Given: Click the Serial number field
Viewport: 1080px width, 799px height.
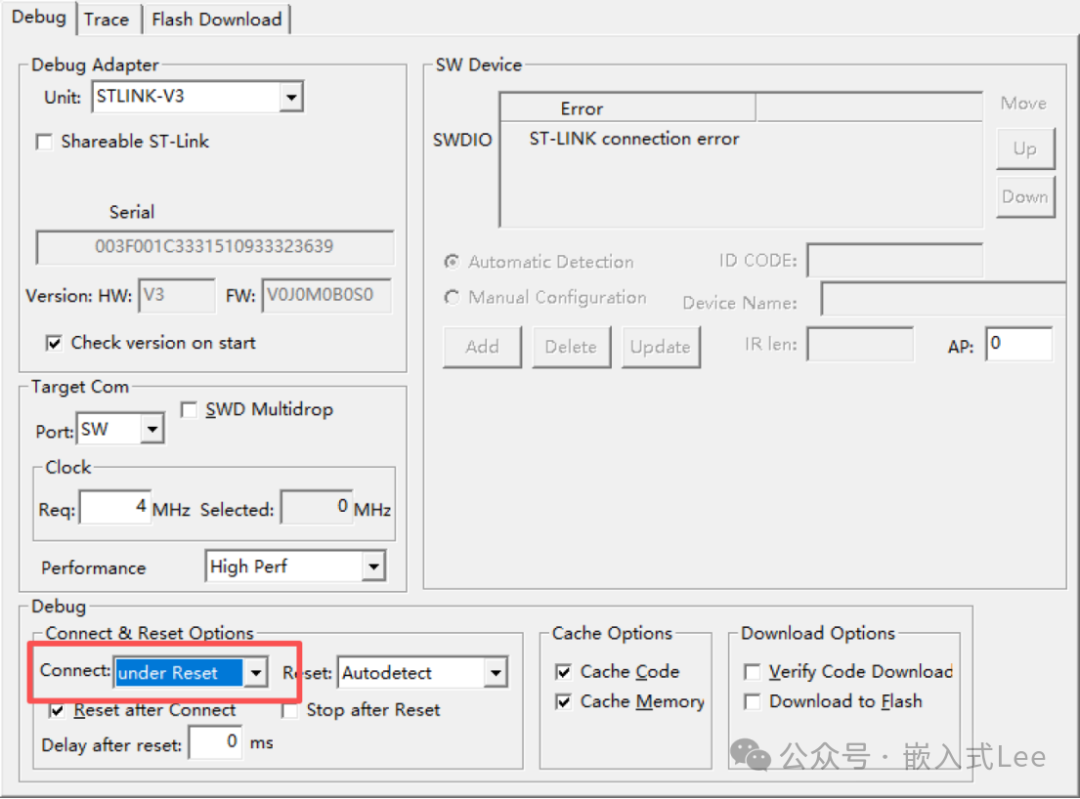Looking at the screenshot, I should (214, 247).
